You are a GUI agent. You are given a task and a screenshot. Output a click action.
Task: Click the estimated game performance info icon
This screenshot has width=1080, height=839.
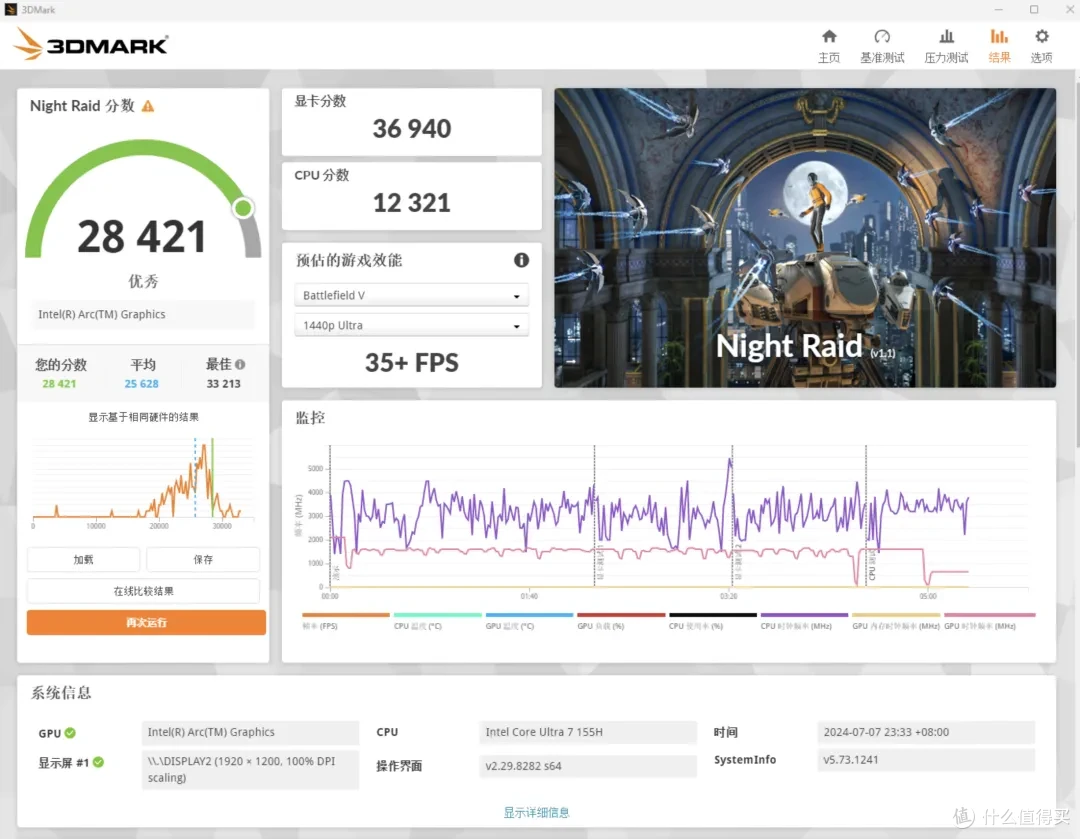pyautogui.click(x=521, y=260)
